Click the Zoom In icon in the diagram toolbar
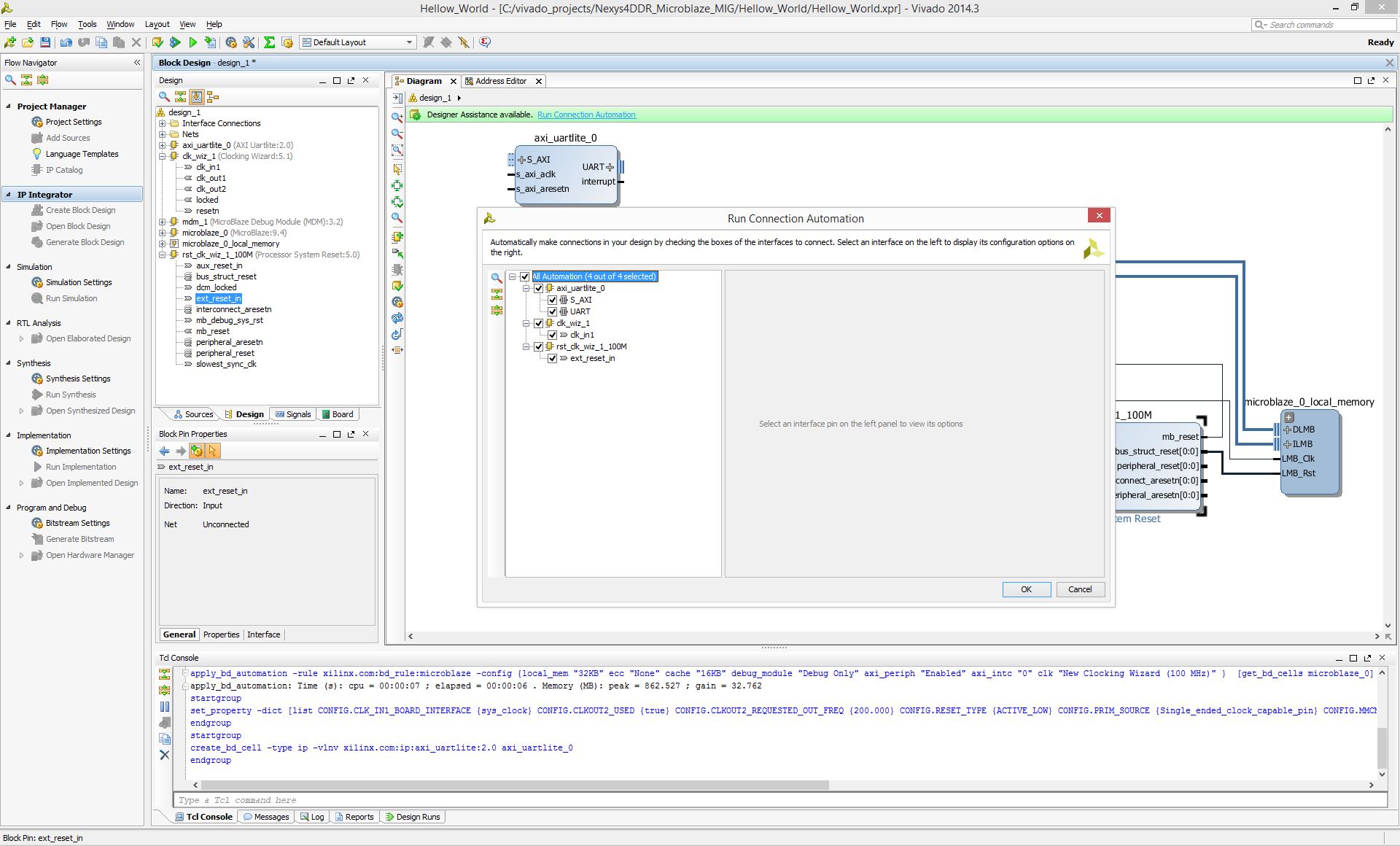Screen dimensions: 1400x846 point(397,117)
